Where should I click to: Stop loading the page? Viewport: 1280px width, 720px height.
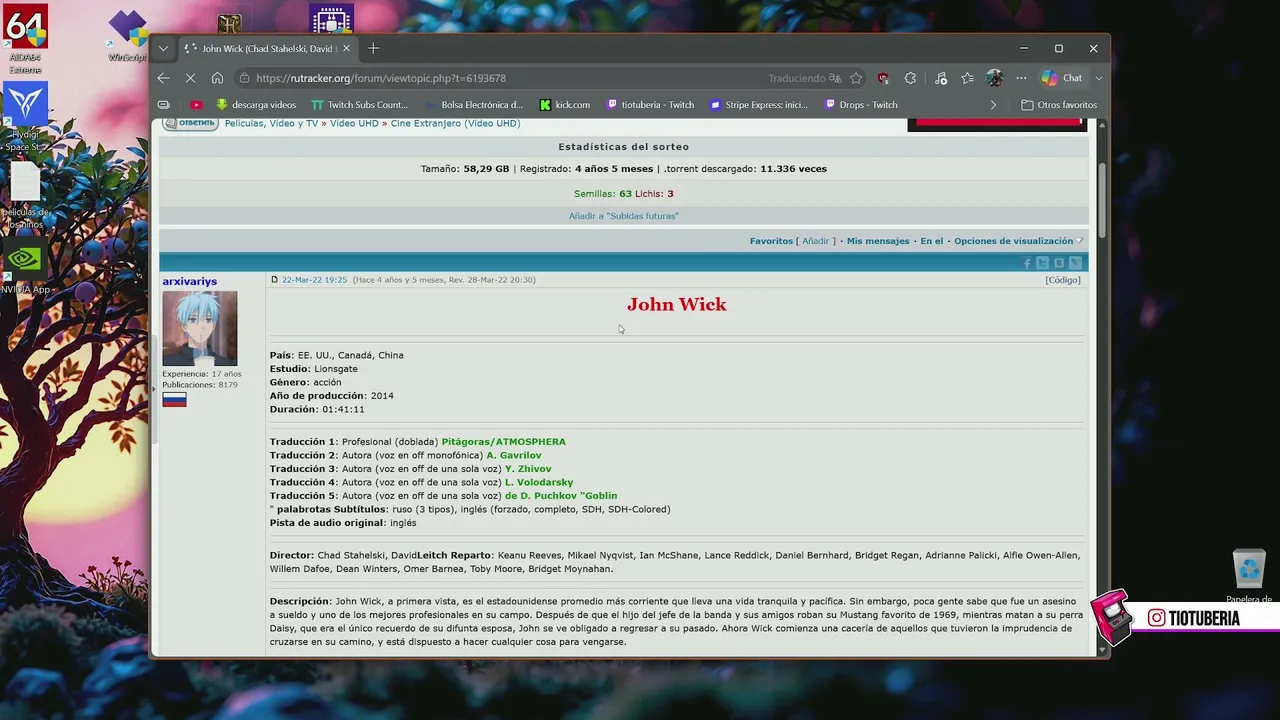190,78
